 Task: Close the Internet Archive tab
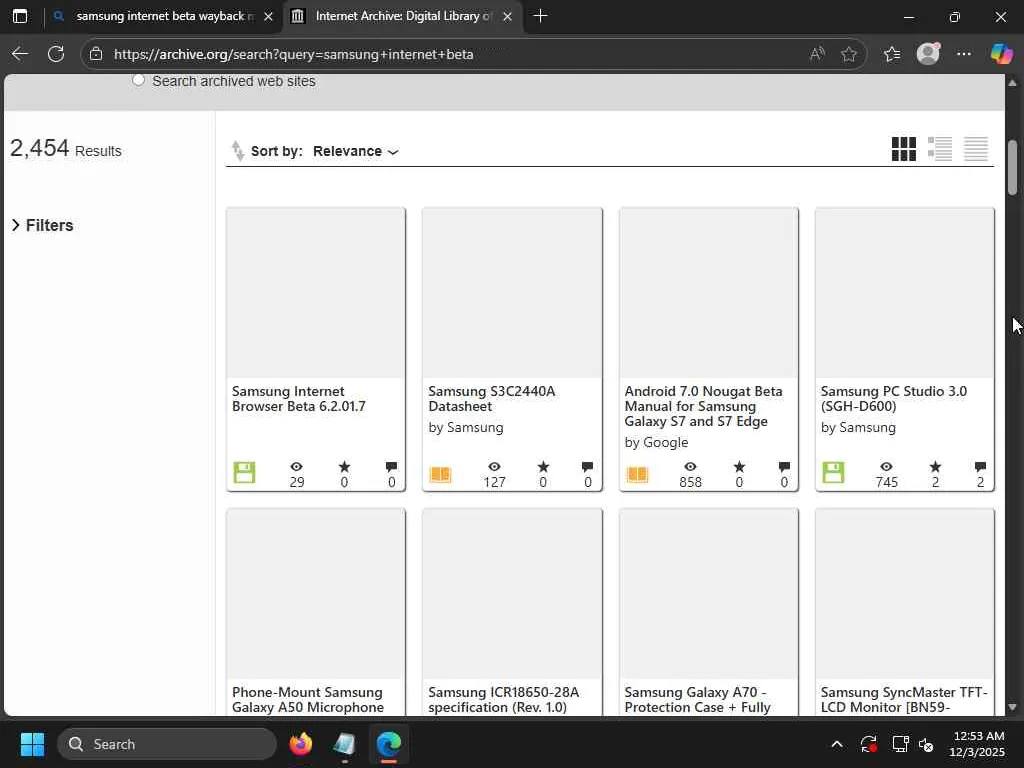click(507, 16)
